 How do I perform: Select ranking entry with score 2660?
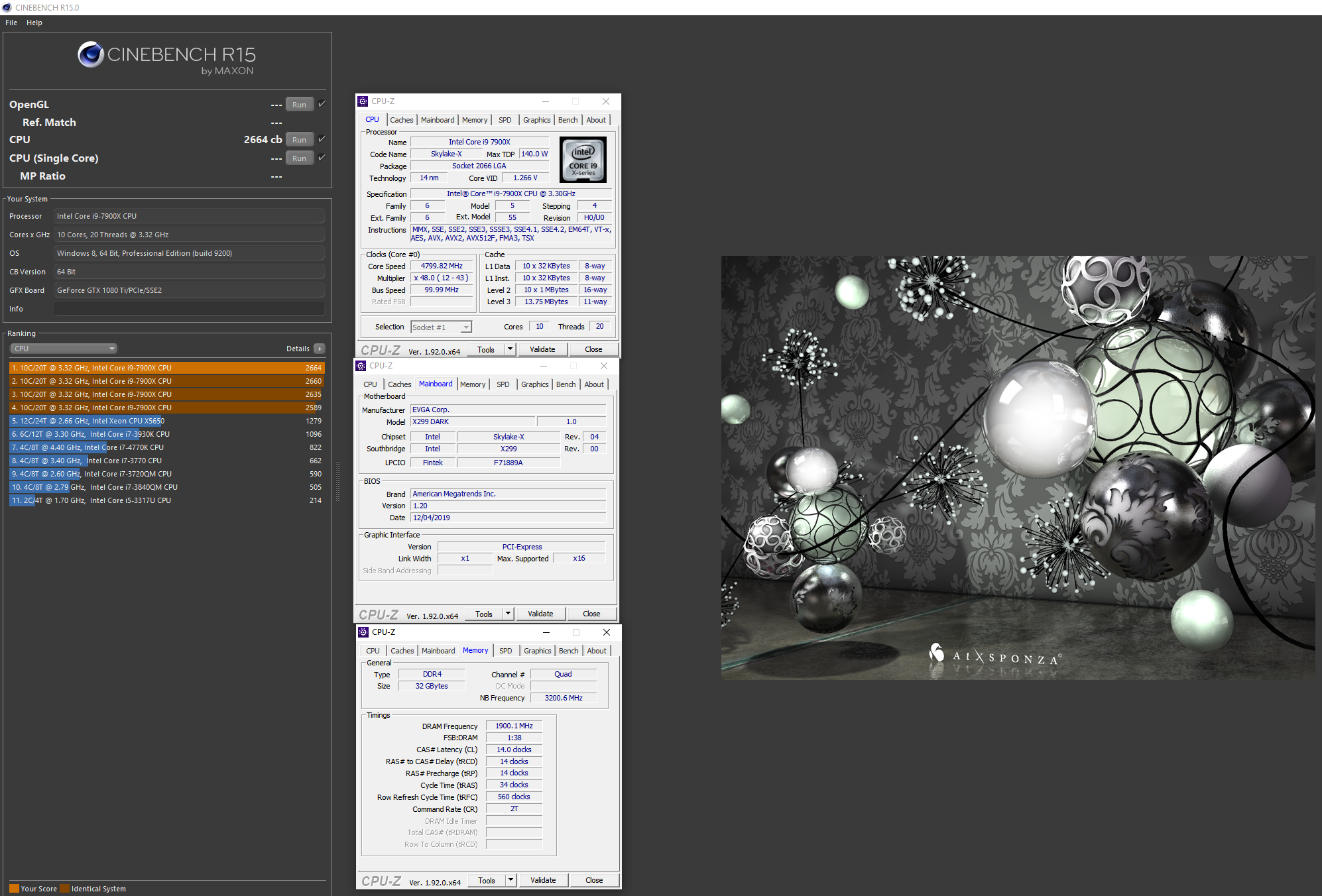tap(167, 381)
